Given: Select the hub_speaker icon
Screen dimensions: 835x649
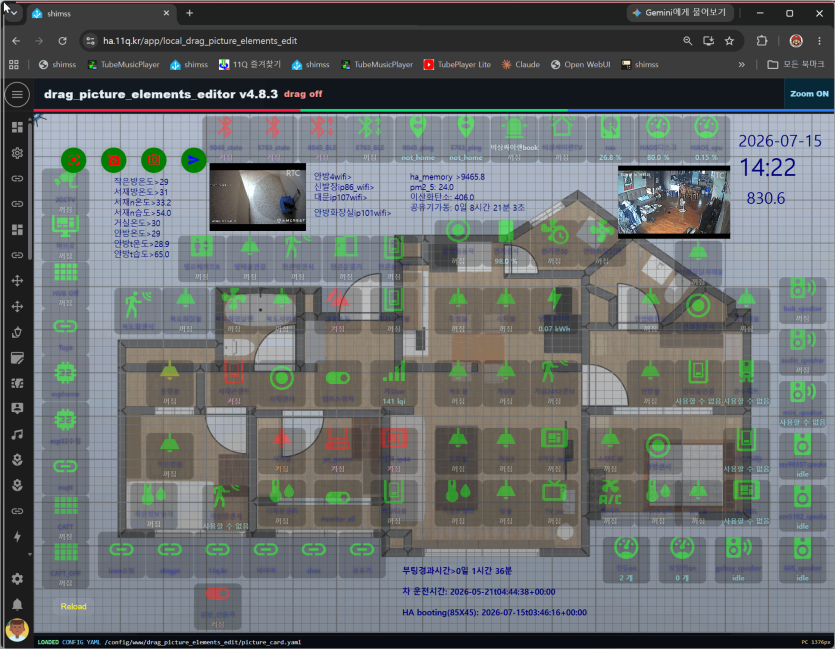Looking at the screenshot, I should 803,289.
